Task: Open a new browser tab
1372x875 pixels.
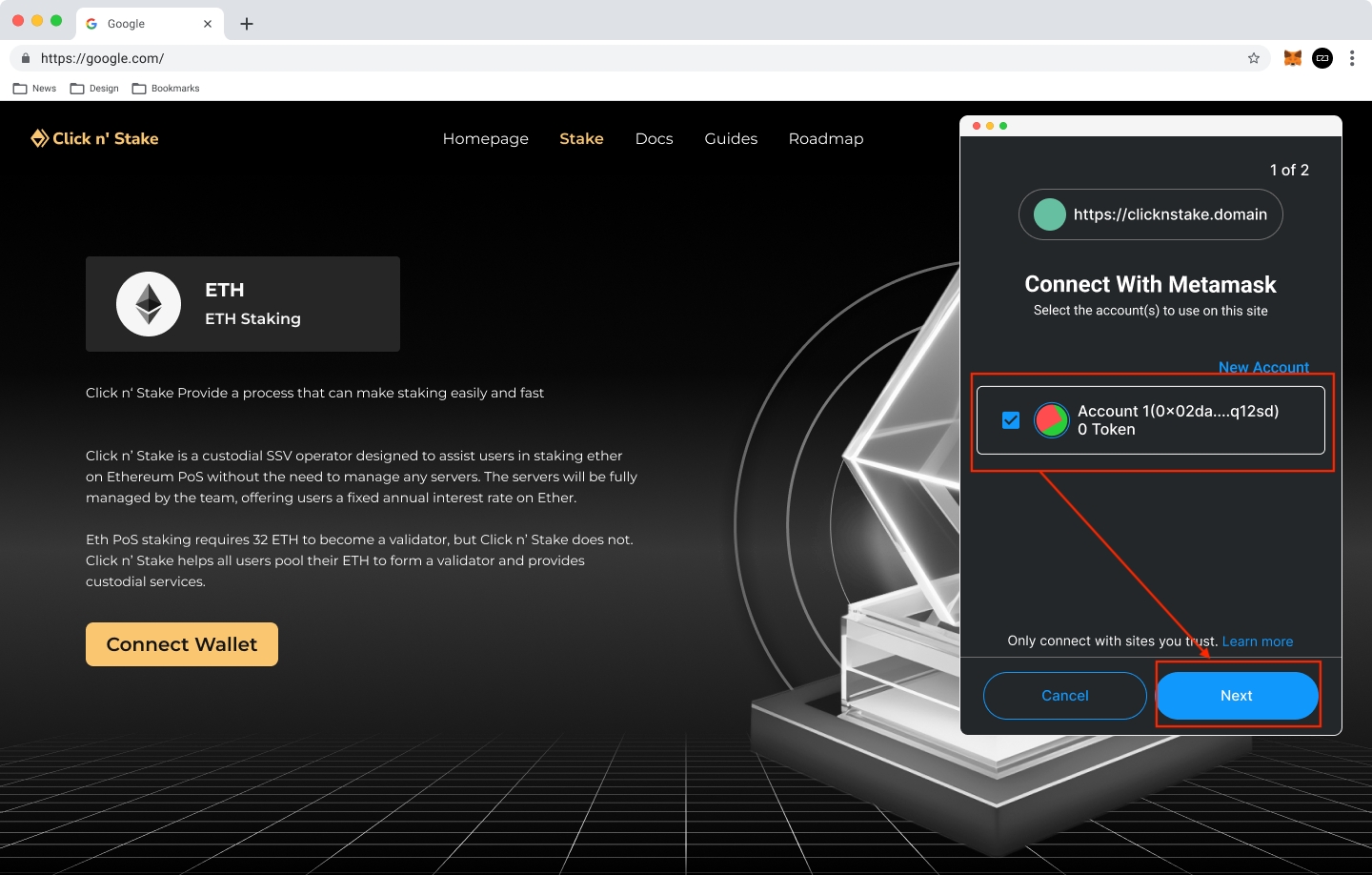Action: pos(247,24)
